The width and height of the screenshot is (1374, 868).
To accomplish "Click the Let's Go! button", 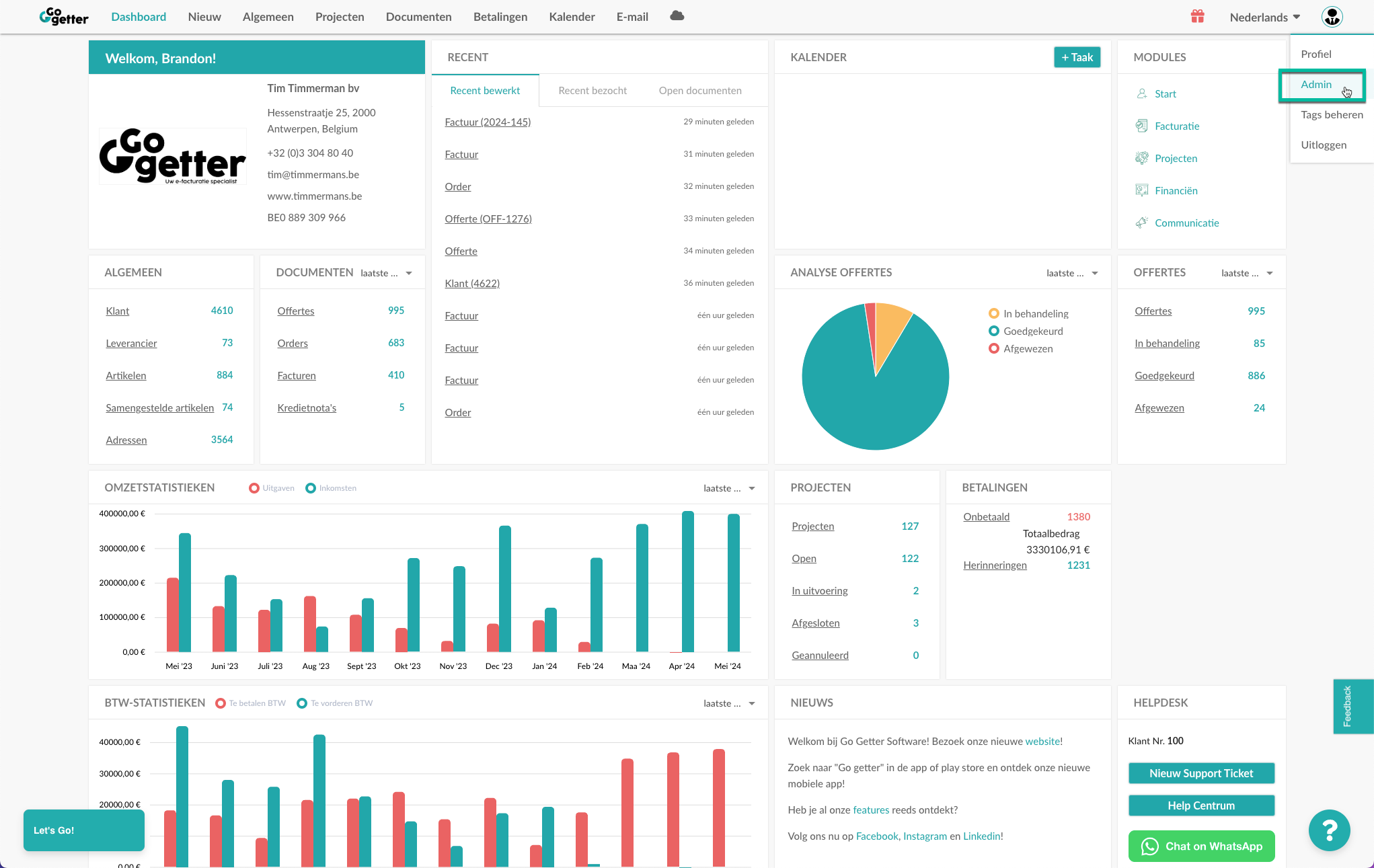I will pos(83,830).
